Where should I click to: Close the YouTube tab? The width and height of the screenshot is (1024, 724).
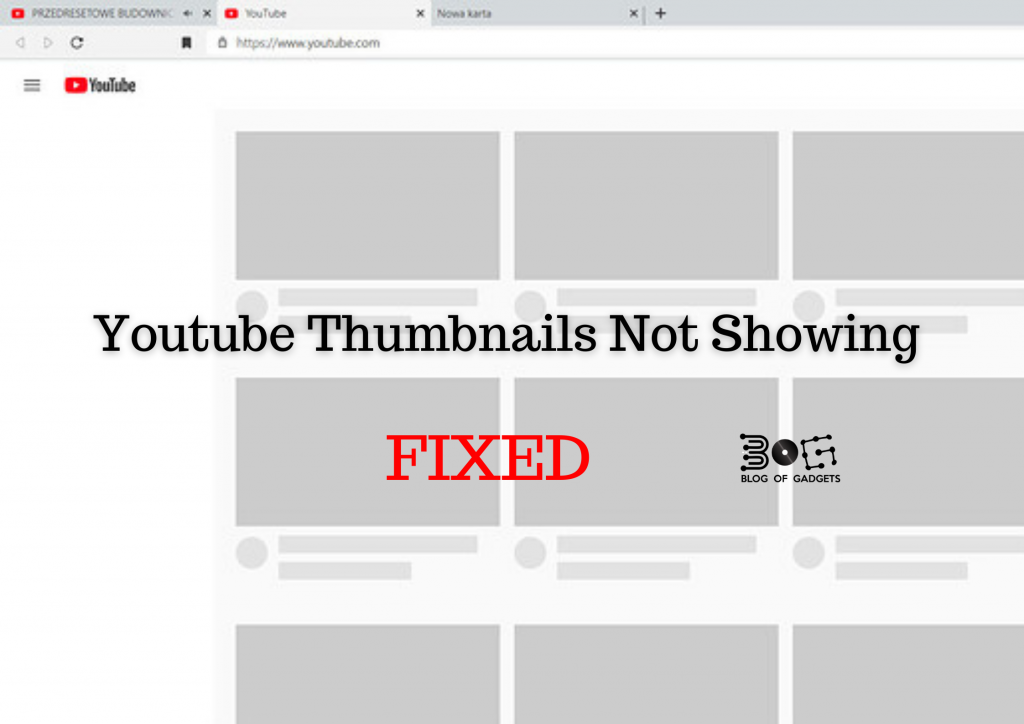click(x=420, y=13)
